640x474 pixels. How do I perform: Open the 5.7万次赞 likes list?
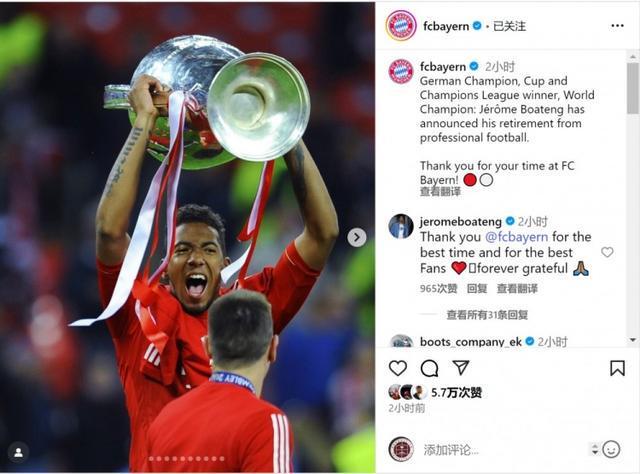(456, 393)
